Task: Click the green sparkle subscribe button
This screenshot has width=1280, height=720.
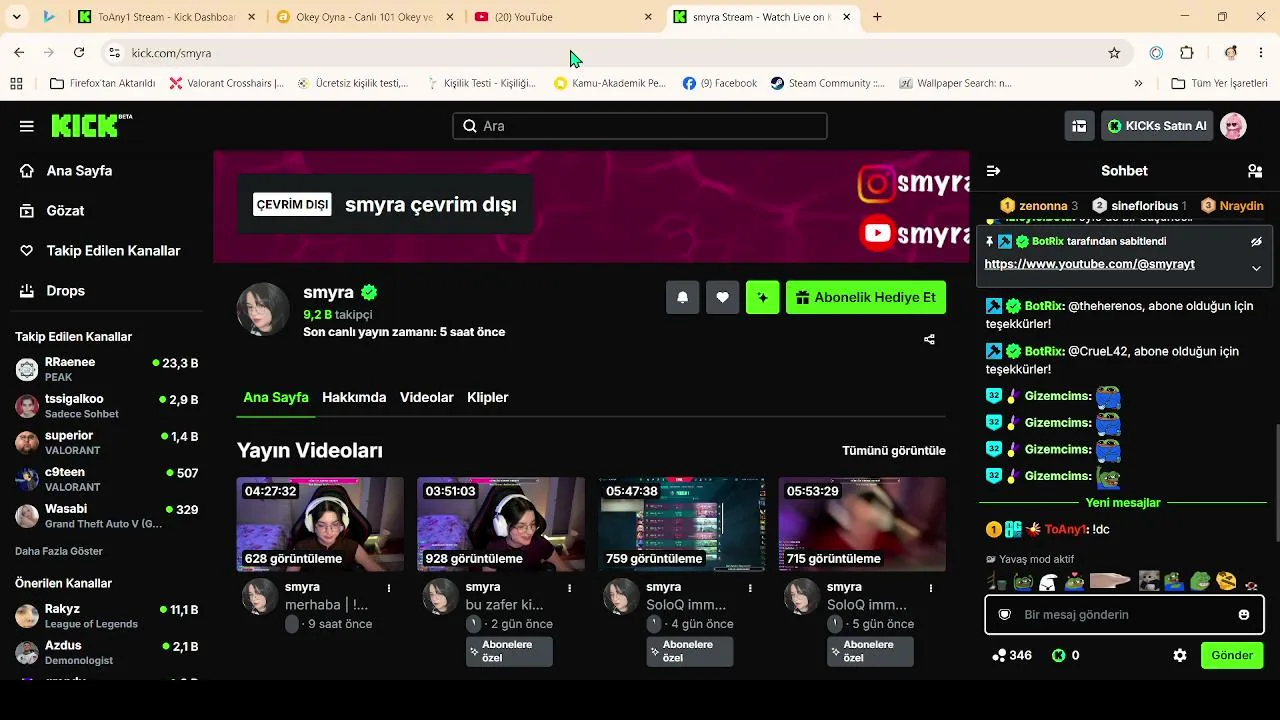Action: coord(763,297)
